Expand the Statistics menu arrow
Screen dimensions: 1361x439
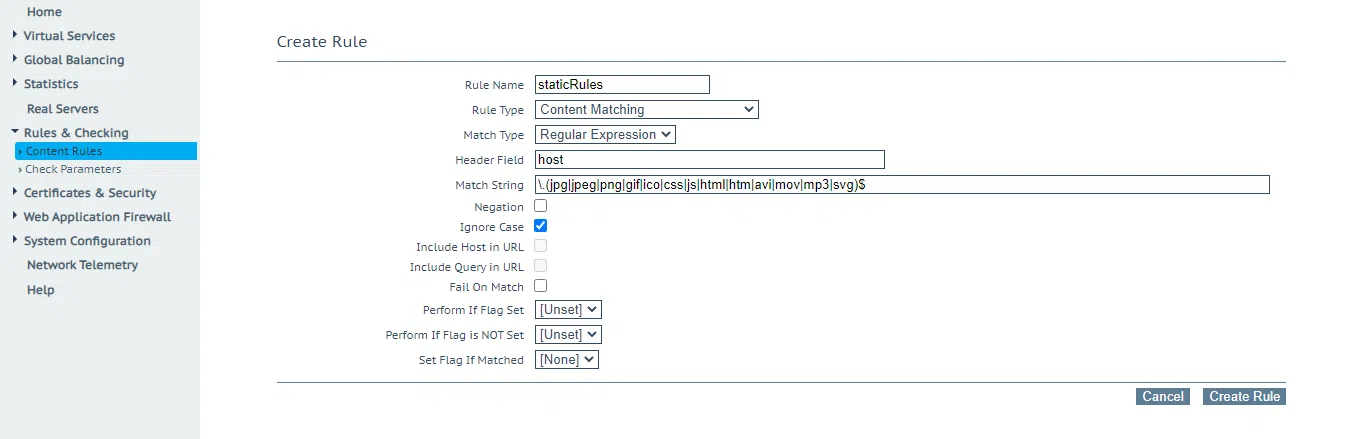(15, 83)
